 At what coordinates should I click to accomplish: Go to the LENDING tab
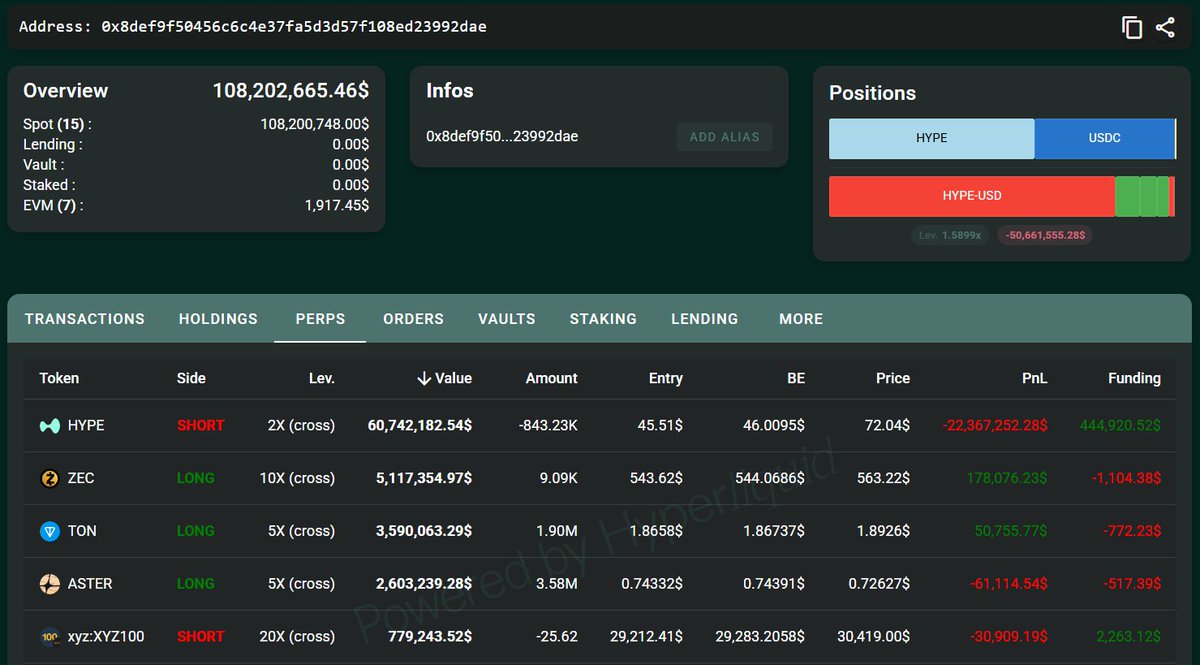tap(705, 319)
